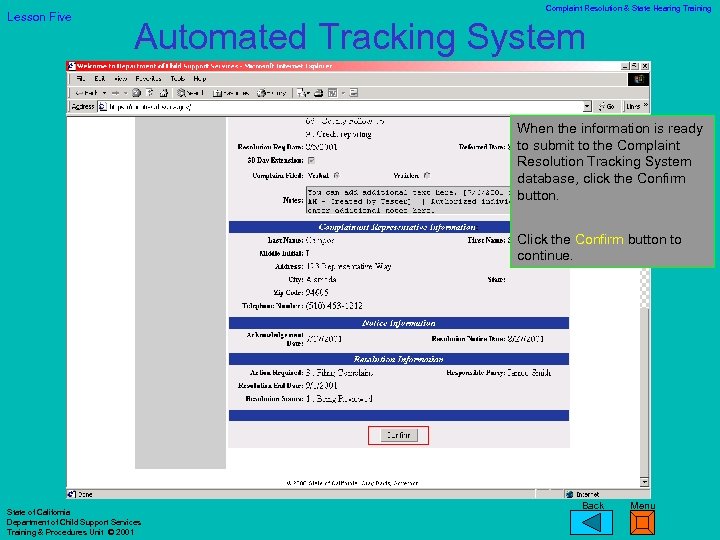Click the Mail icon in the toolbar
The height and width of the screenshot is (540, 720).
(x=303, y=93)
